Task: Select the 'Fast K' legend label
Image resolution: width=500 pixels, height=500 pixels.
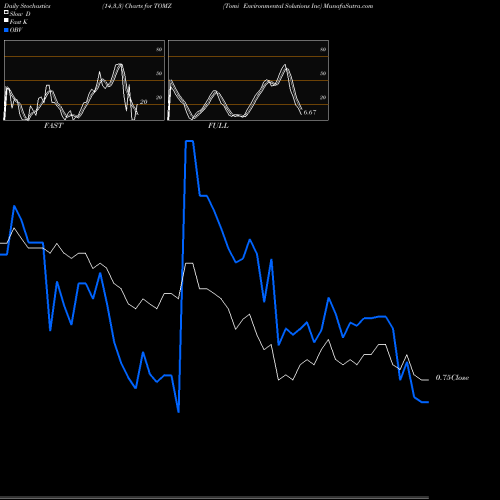Action: pyautogui.click(x=19, y=22)
